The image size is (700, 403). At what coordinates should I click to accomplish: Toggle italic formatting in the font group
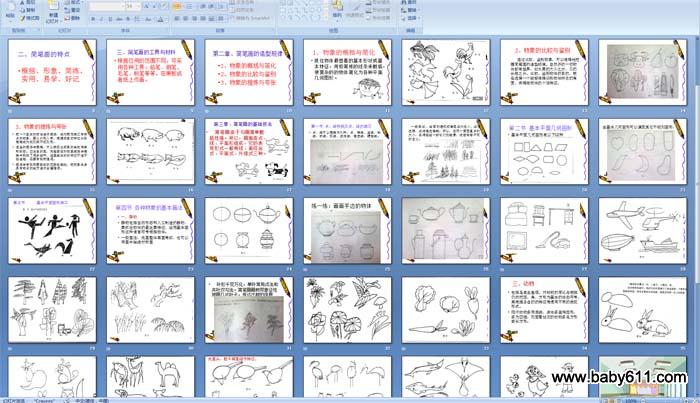coord(100,18)
